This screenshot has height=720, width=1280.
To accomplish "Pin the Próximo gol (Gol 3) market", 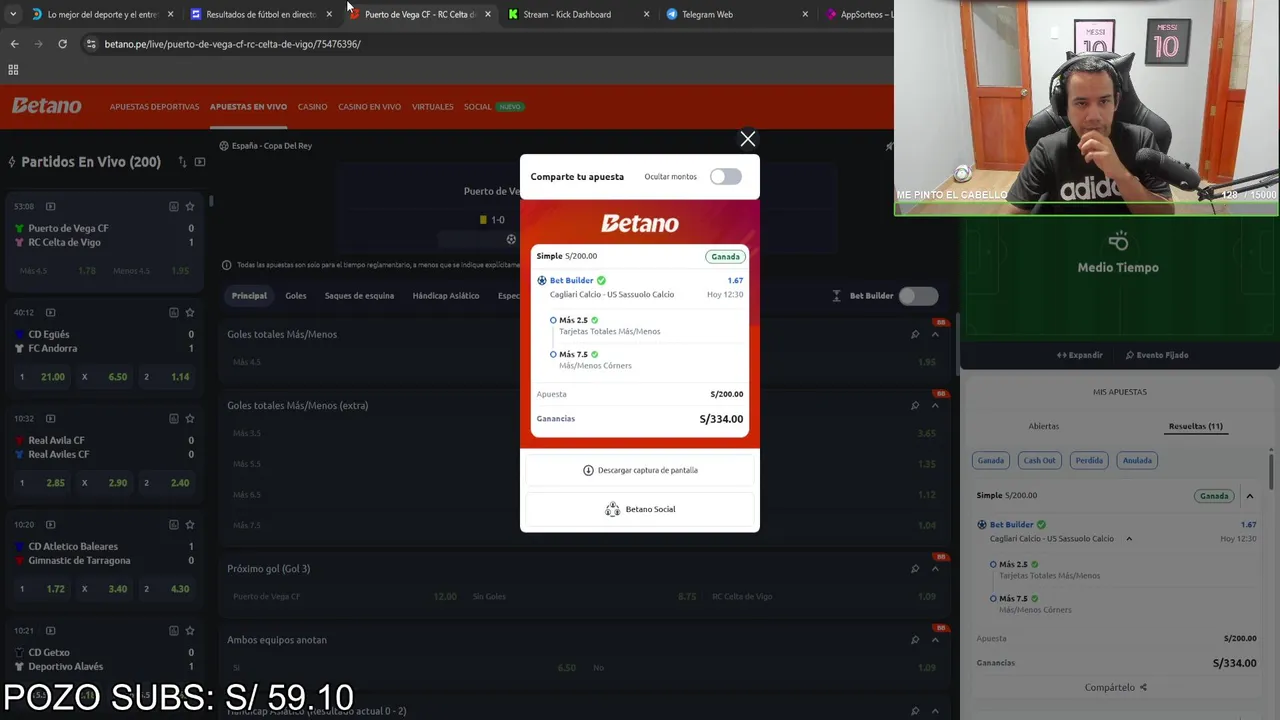I will pos(915,569).
